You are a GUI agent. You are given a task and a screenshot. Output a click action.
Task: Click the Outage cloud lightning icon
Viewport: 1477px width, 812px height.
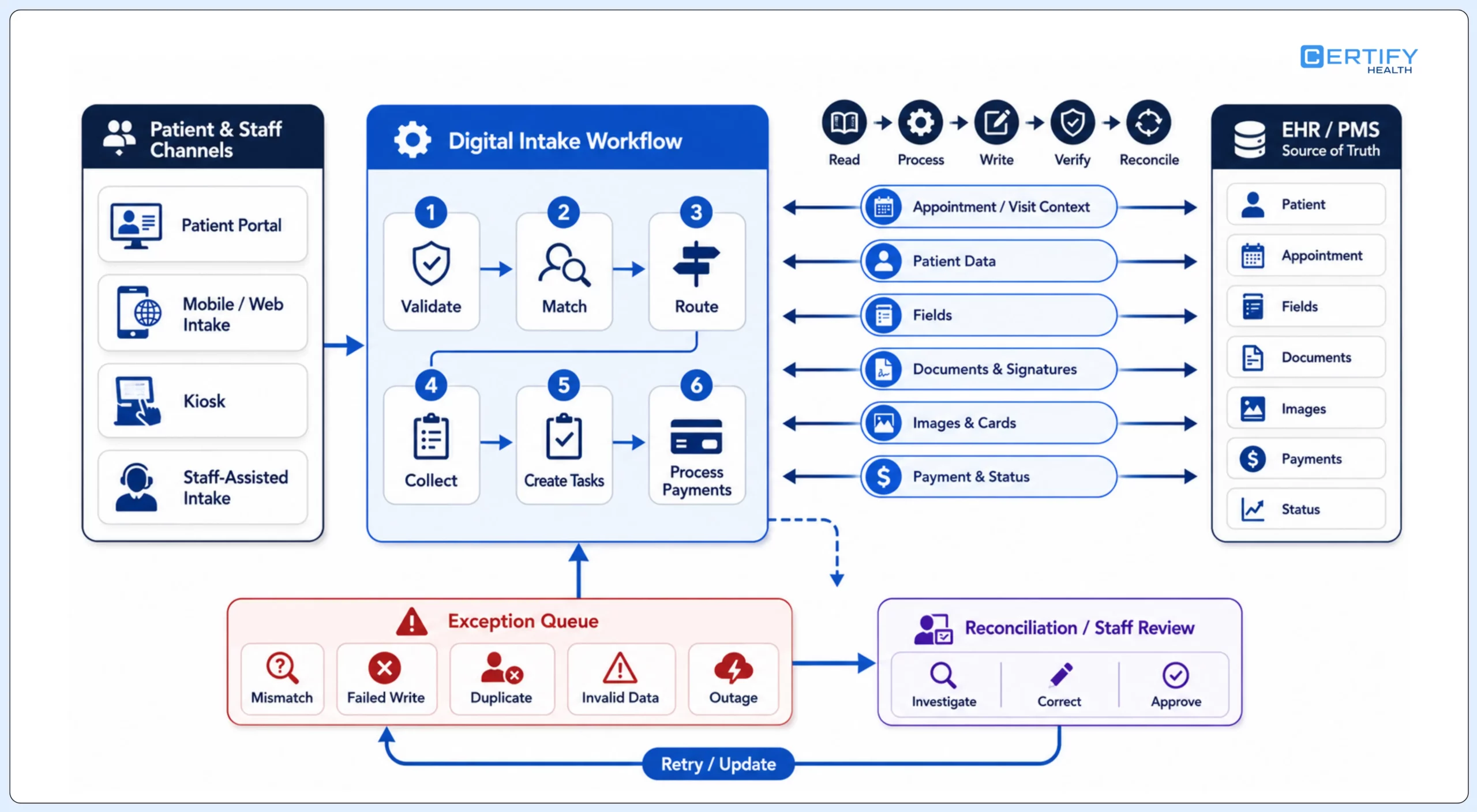pos(733,668)
